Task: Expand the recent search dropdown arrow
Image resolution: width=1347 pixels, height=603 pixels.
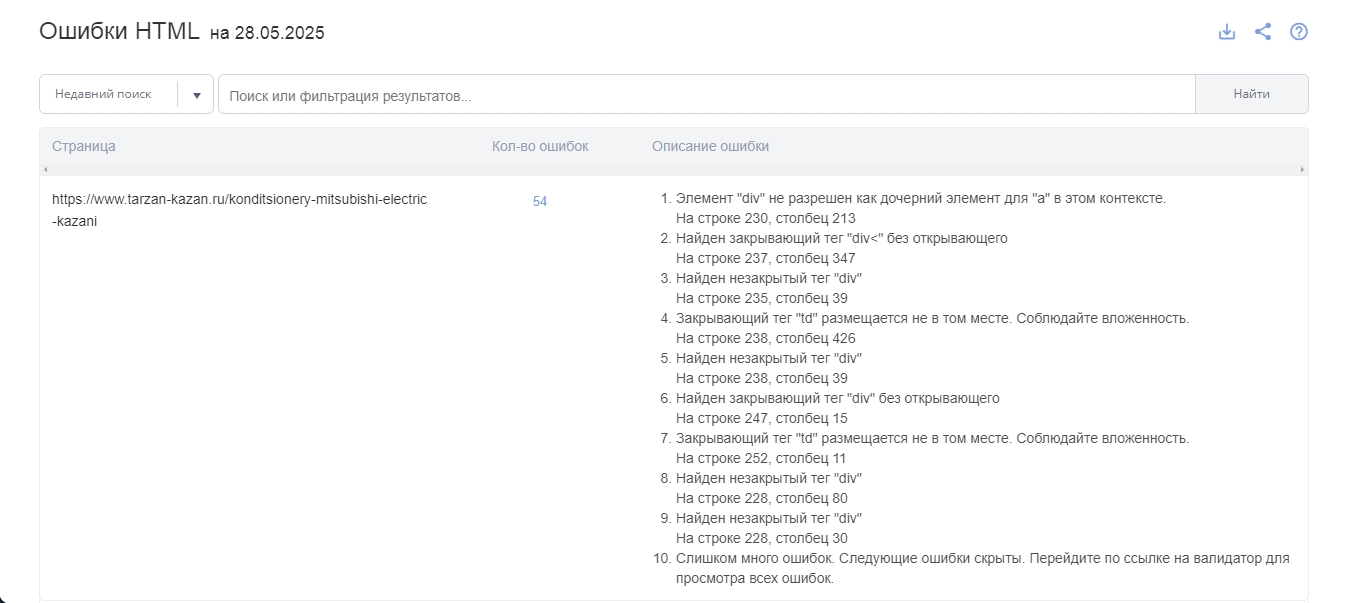Action: (197, 95)
